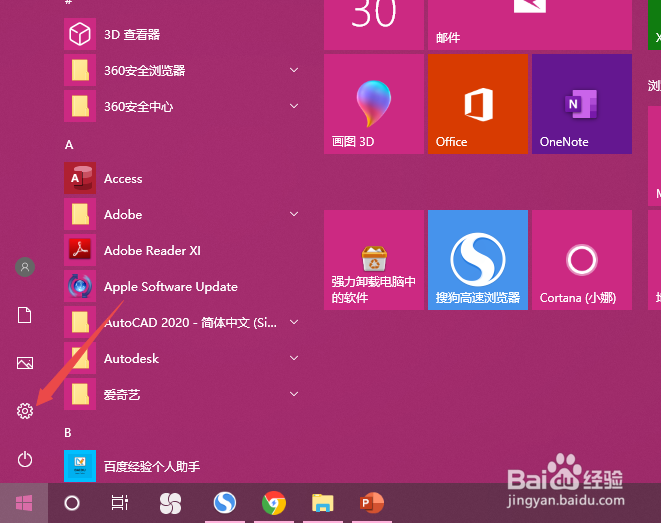Click the Adobe folder name

coord(123,215)
